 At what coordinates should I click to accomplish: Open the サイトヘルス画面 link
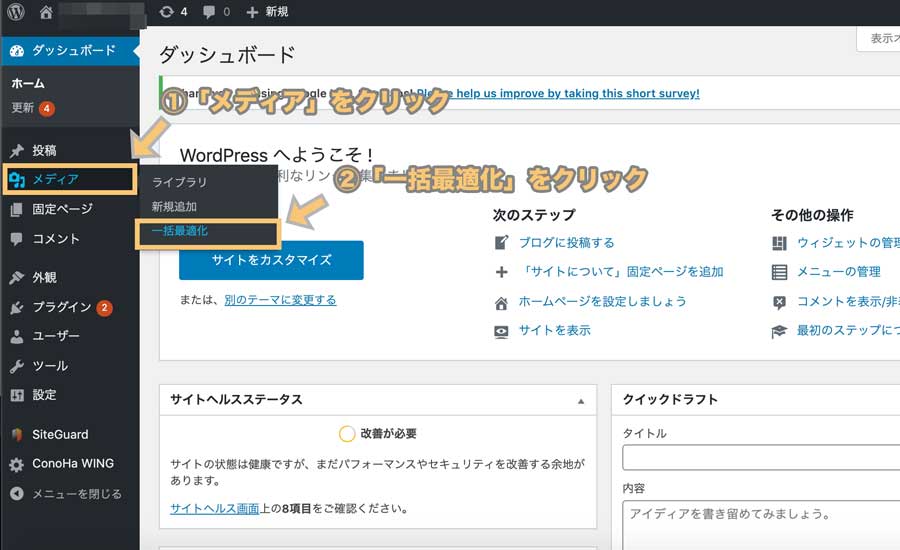215,508
